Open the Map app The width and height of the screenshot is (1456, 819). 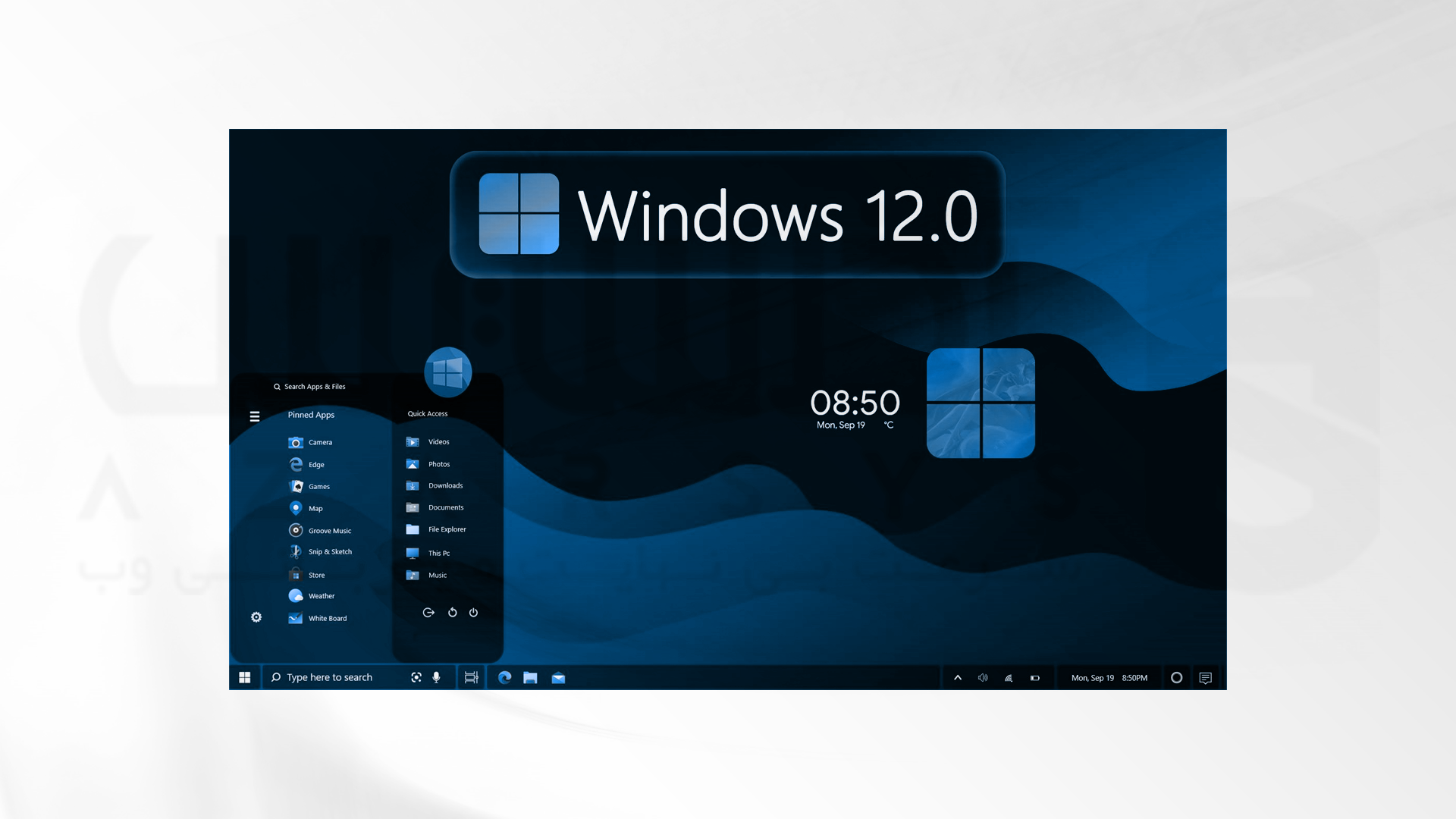(x=306, y=508)
